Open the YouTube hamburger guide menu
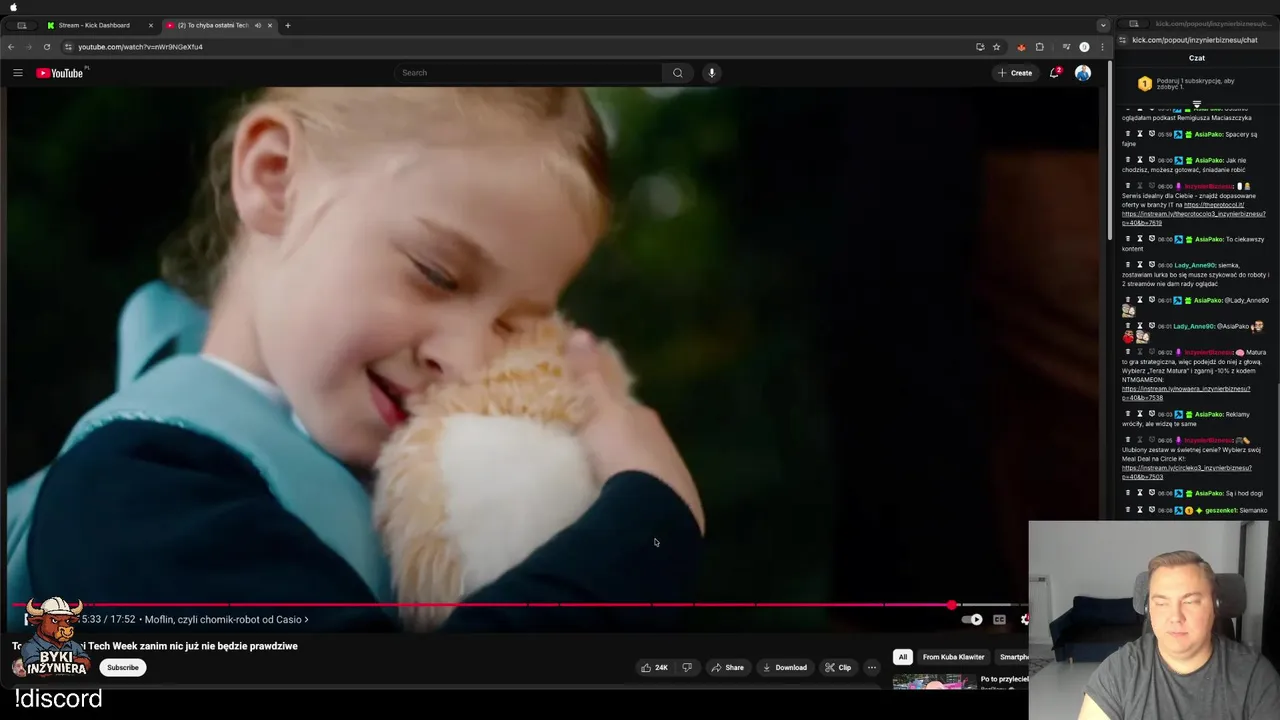The height and width of the screenshot is (720, 1280). point(18,73)
